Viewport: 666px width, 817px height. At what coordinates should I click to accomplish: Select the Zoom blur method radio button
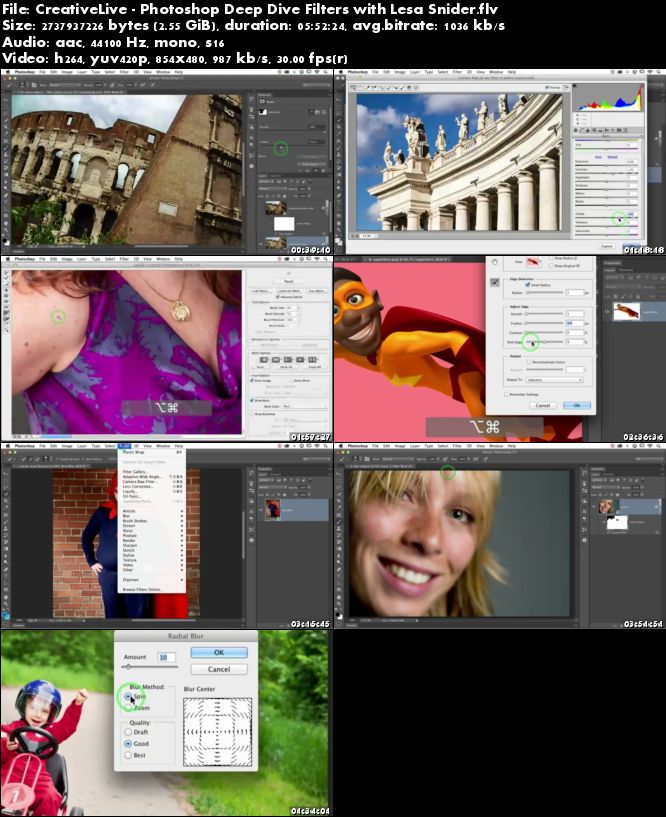pos(128,708)
